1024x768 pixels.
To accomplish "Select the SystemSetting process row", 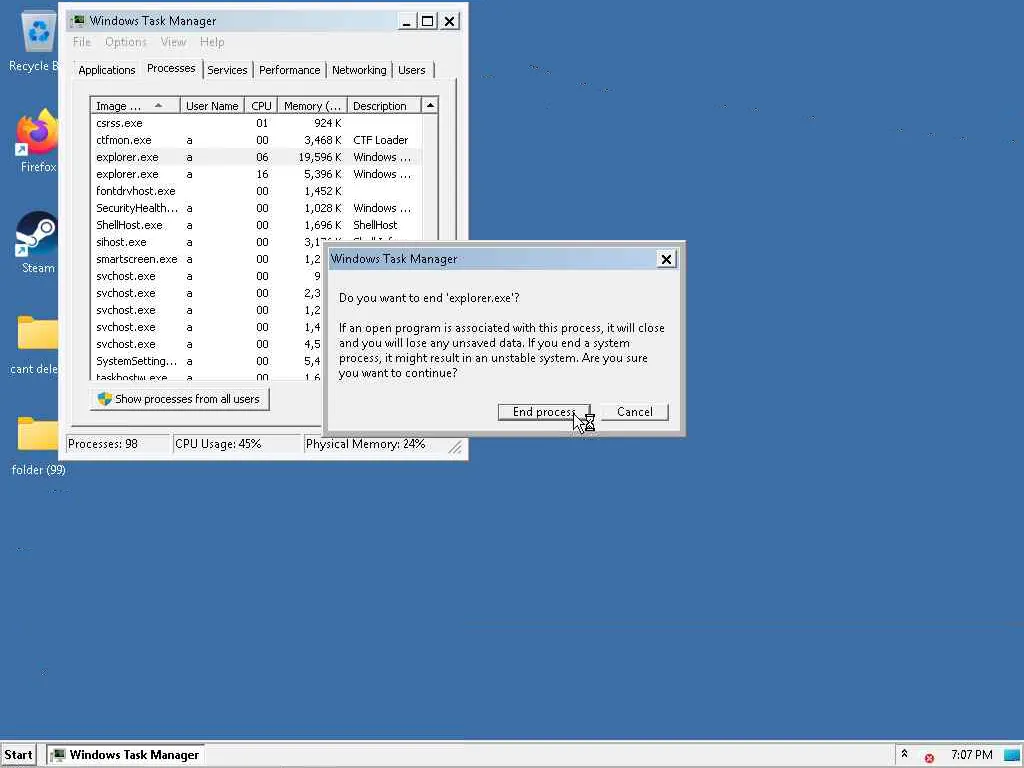I will 208,360.
